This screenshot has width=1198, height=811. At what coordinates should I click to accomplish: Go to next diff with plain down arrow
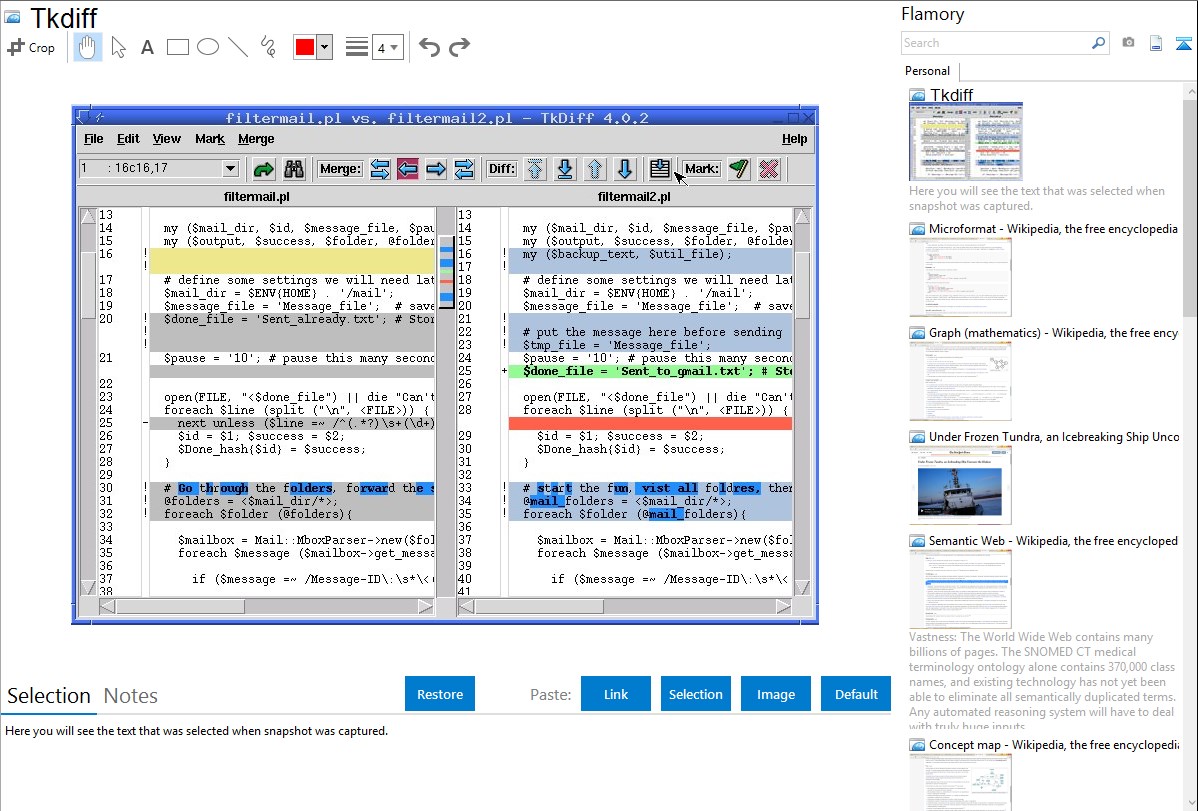[624, 169]
